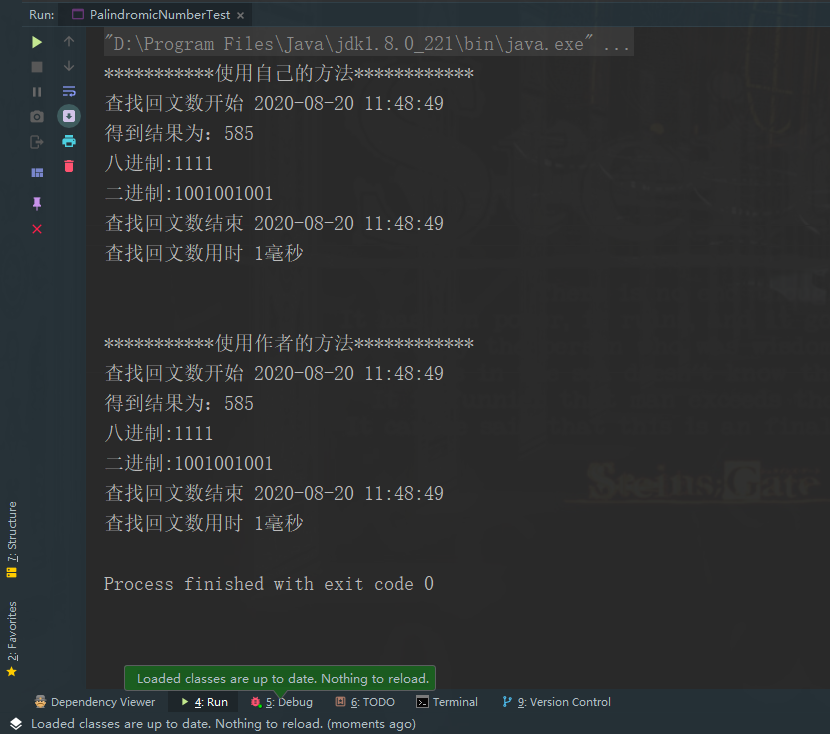Click the '使用作者的方法' header line
The image size is (830, 734).
[x=289, y=343]
